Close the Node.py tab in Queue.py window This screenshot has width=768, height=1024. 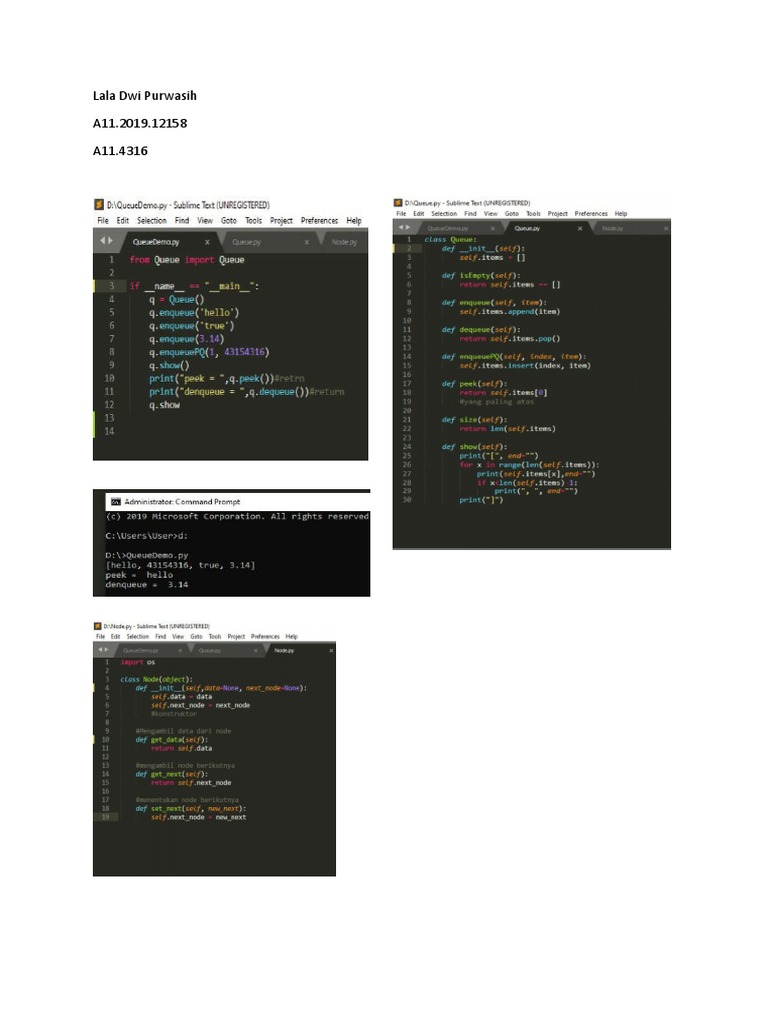pos(666,229)
